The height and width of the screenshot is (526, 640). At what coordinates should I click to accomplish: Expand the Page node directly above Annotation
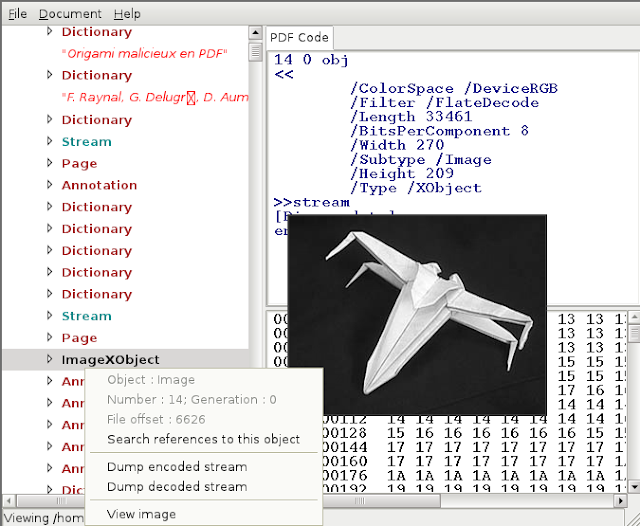49,163
